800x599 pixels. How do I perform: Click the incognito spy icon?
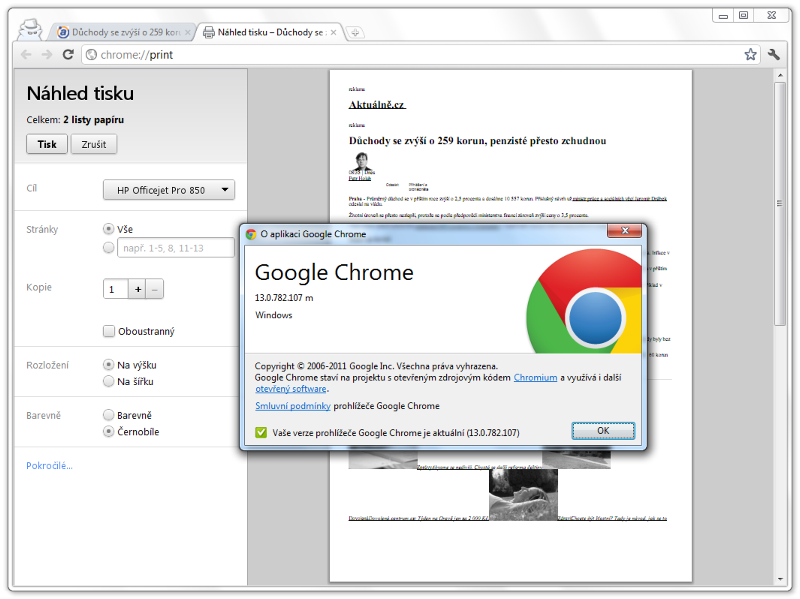(30, 30)
